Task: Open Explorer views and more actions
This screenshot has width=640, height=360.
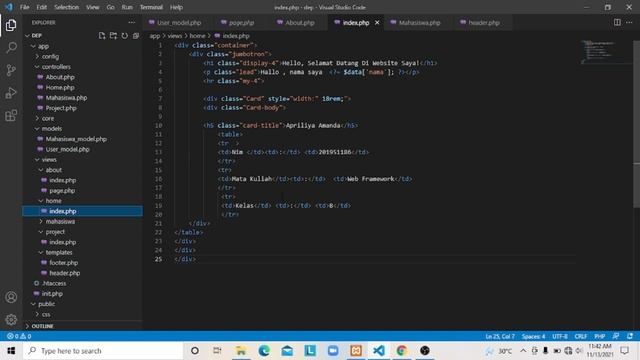Action: pos(131,22)
